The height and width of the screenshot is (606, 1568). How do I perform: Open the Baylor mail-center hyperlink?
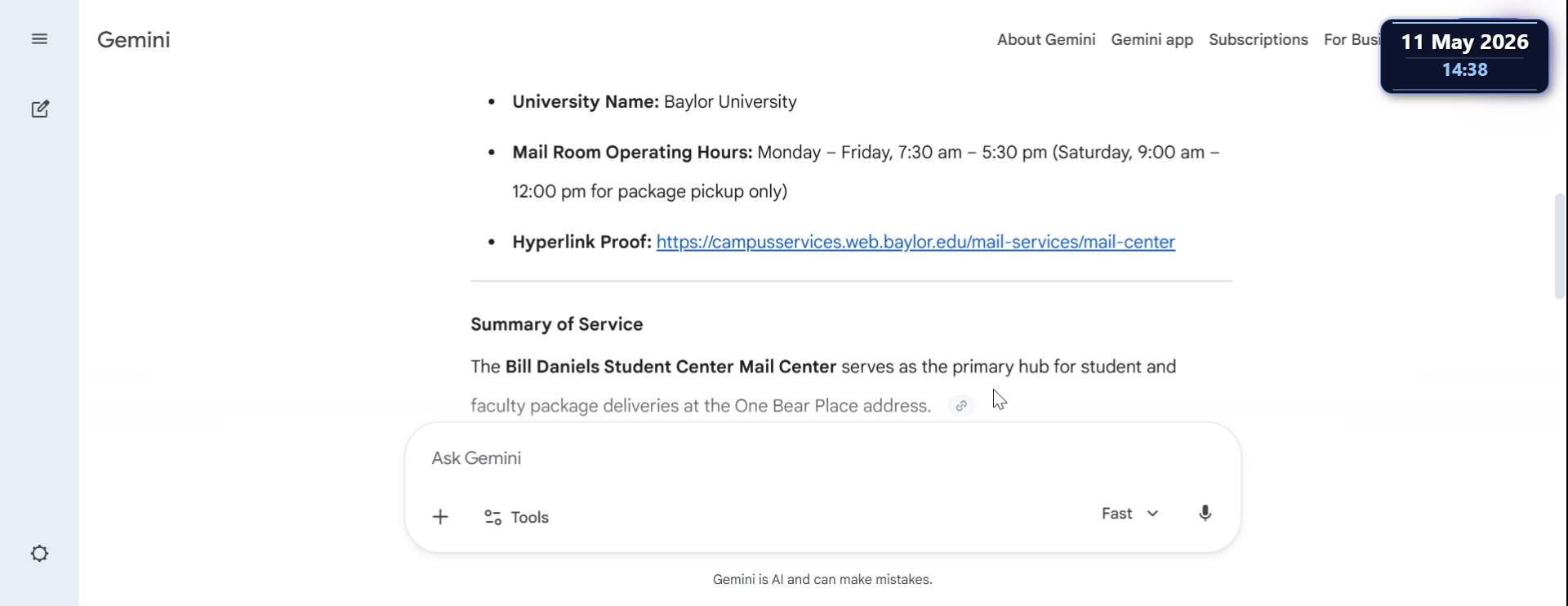click(915, 242)
